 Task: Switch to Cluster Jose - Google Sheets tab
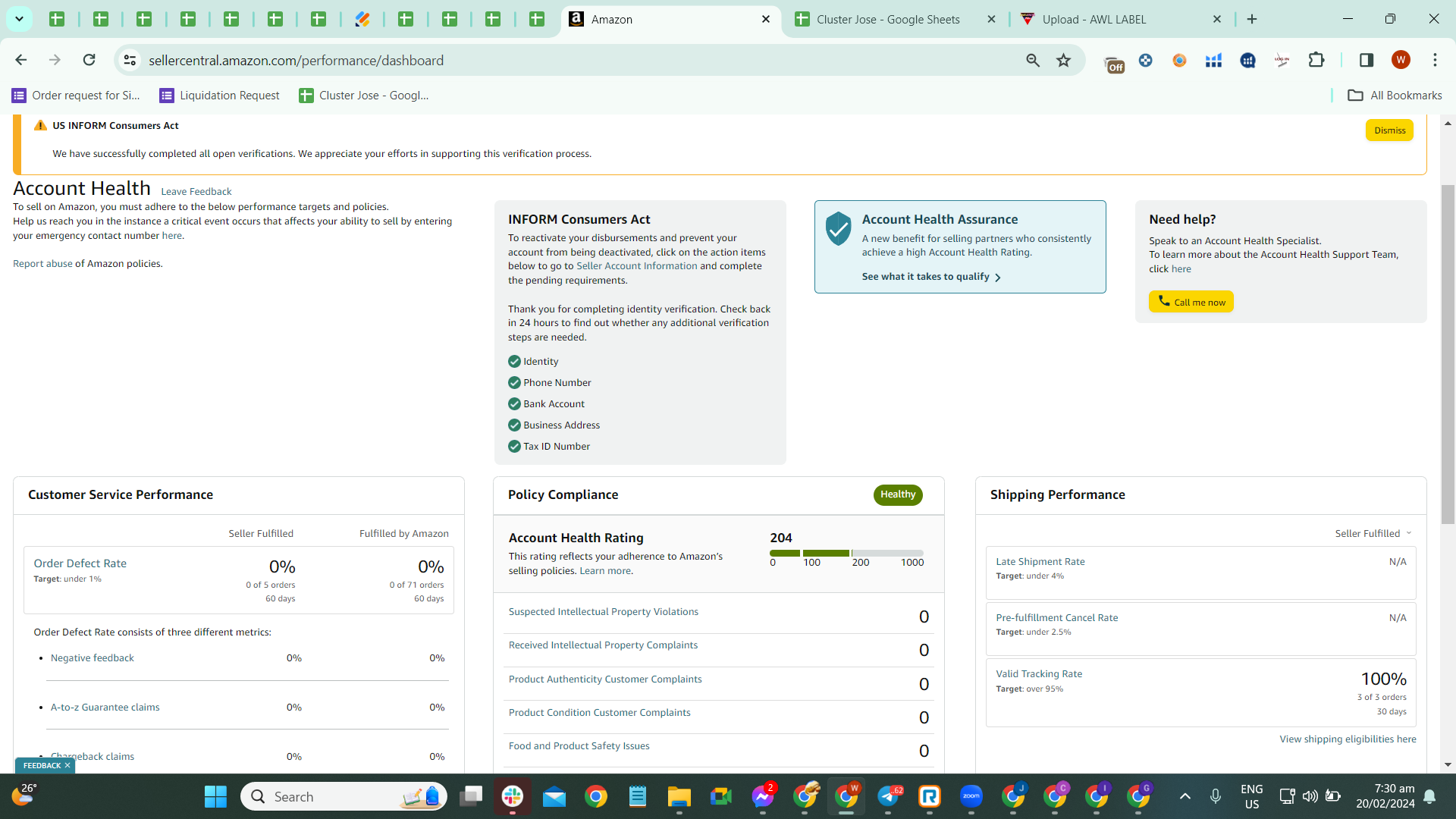point(888,19)
